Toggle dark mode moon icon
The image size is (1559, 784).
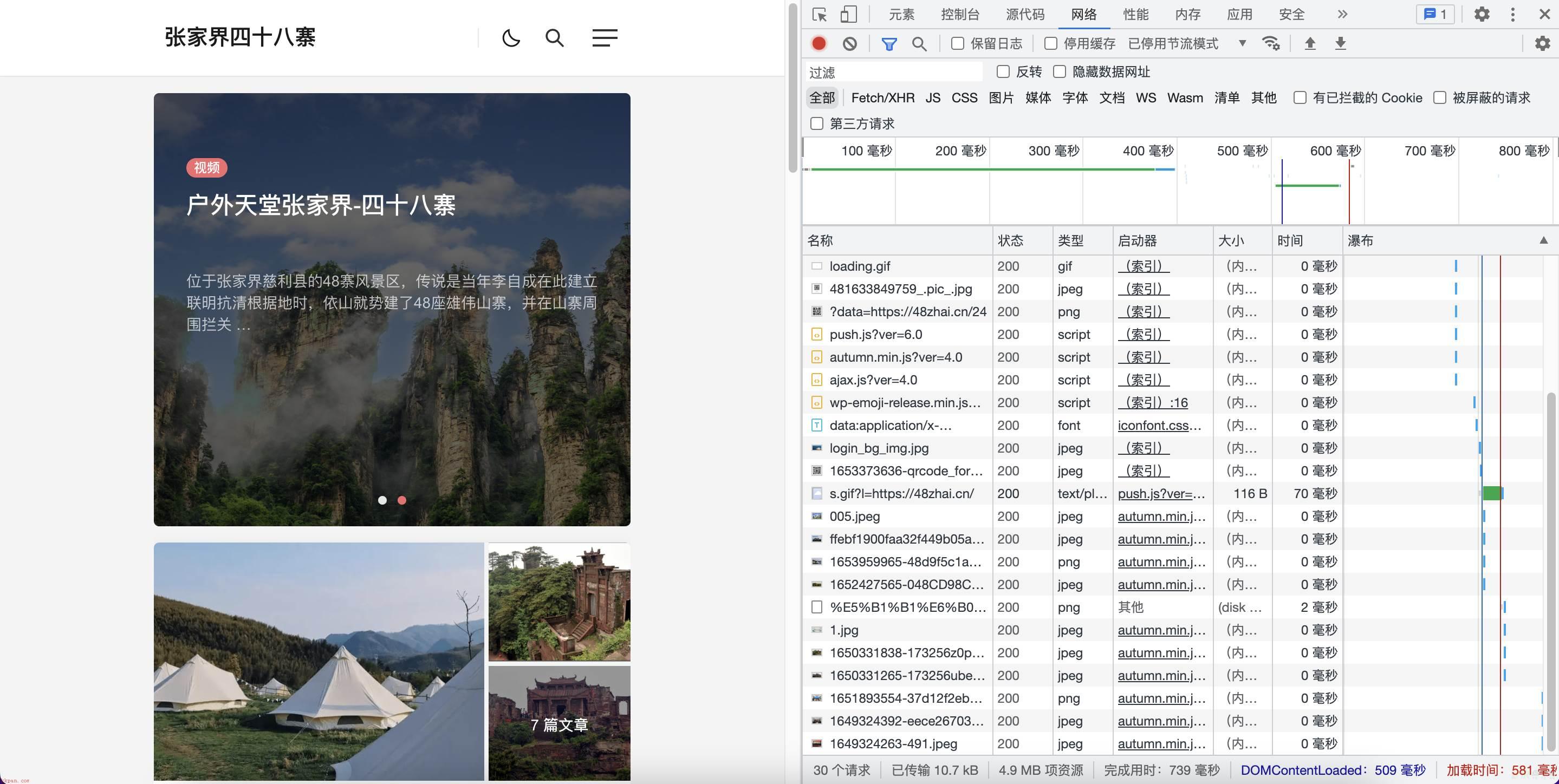coord(511,38)
